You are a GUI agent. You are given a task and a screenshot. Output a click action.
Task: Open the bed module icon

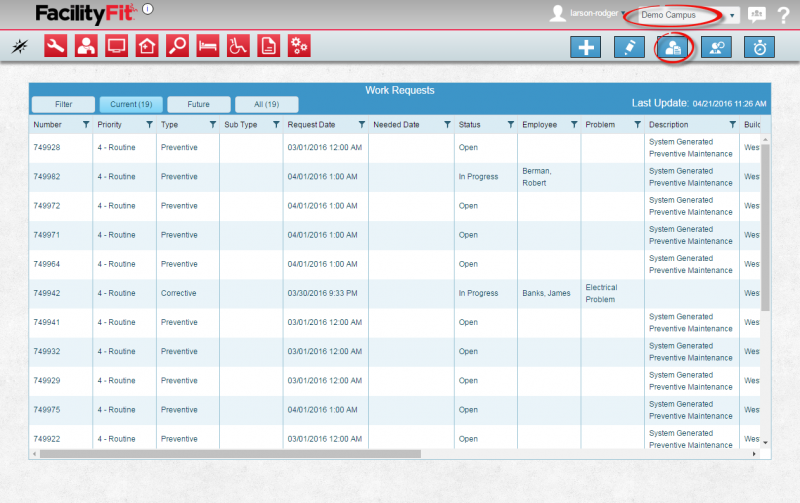(x=208, y=46)
